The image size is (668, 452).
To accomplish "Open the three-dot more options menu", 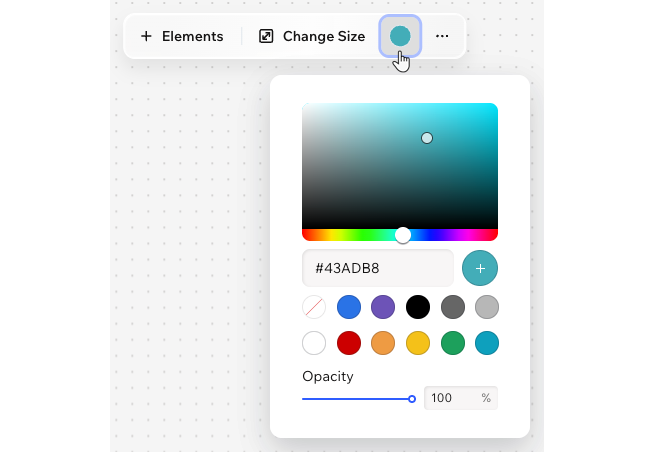I will point(442,36).
